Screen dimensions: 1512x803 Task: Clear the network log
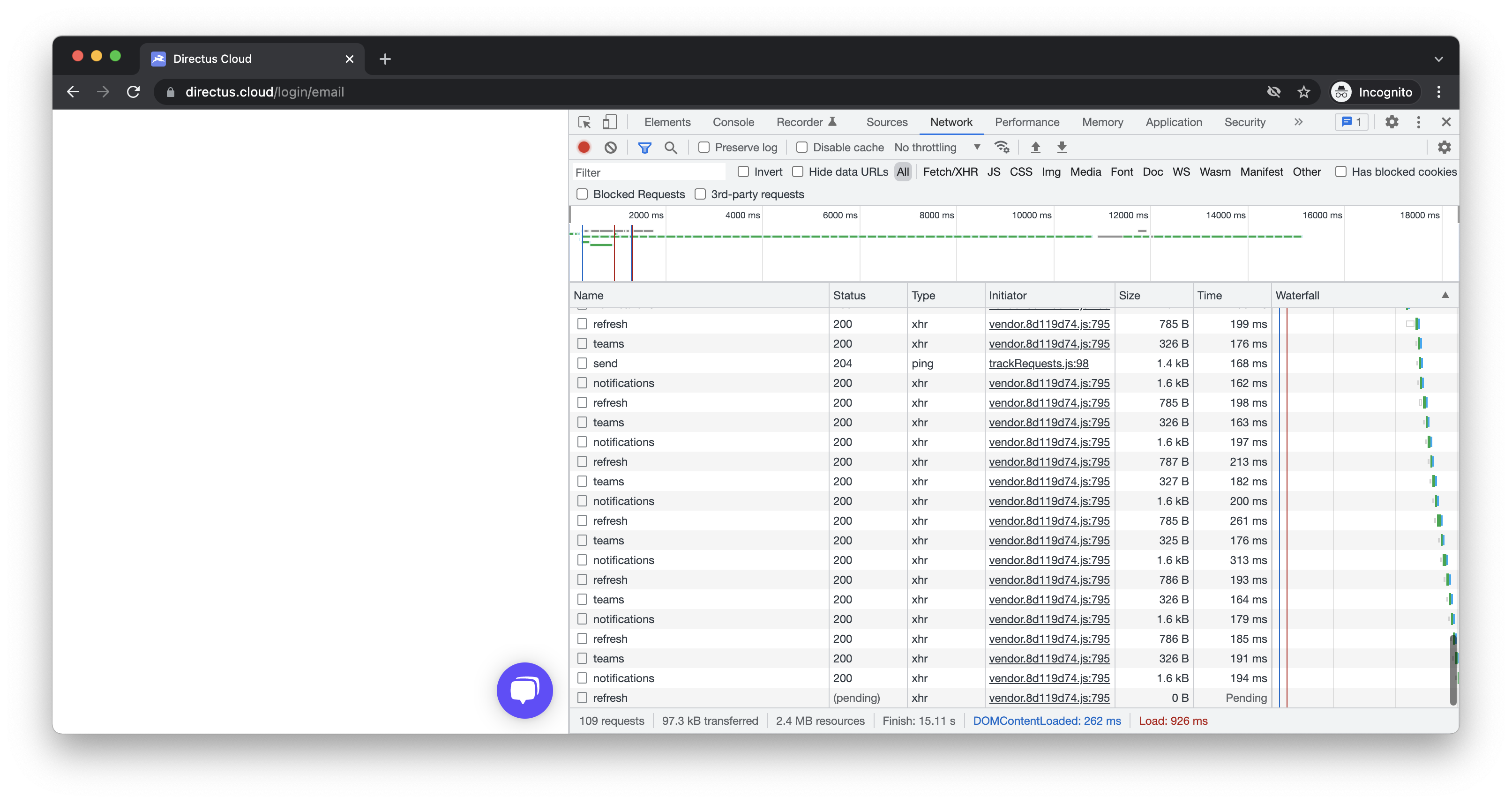(x=610, y=147)
